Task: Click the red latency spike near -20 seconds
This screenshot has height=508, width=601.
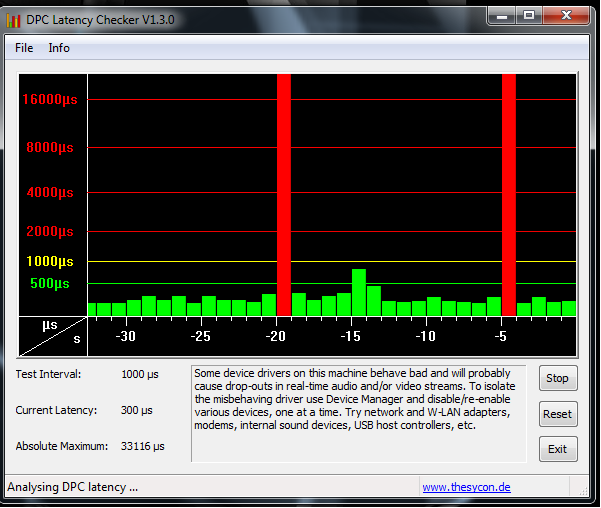Action: pos(284,195)
